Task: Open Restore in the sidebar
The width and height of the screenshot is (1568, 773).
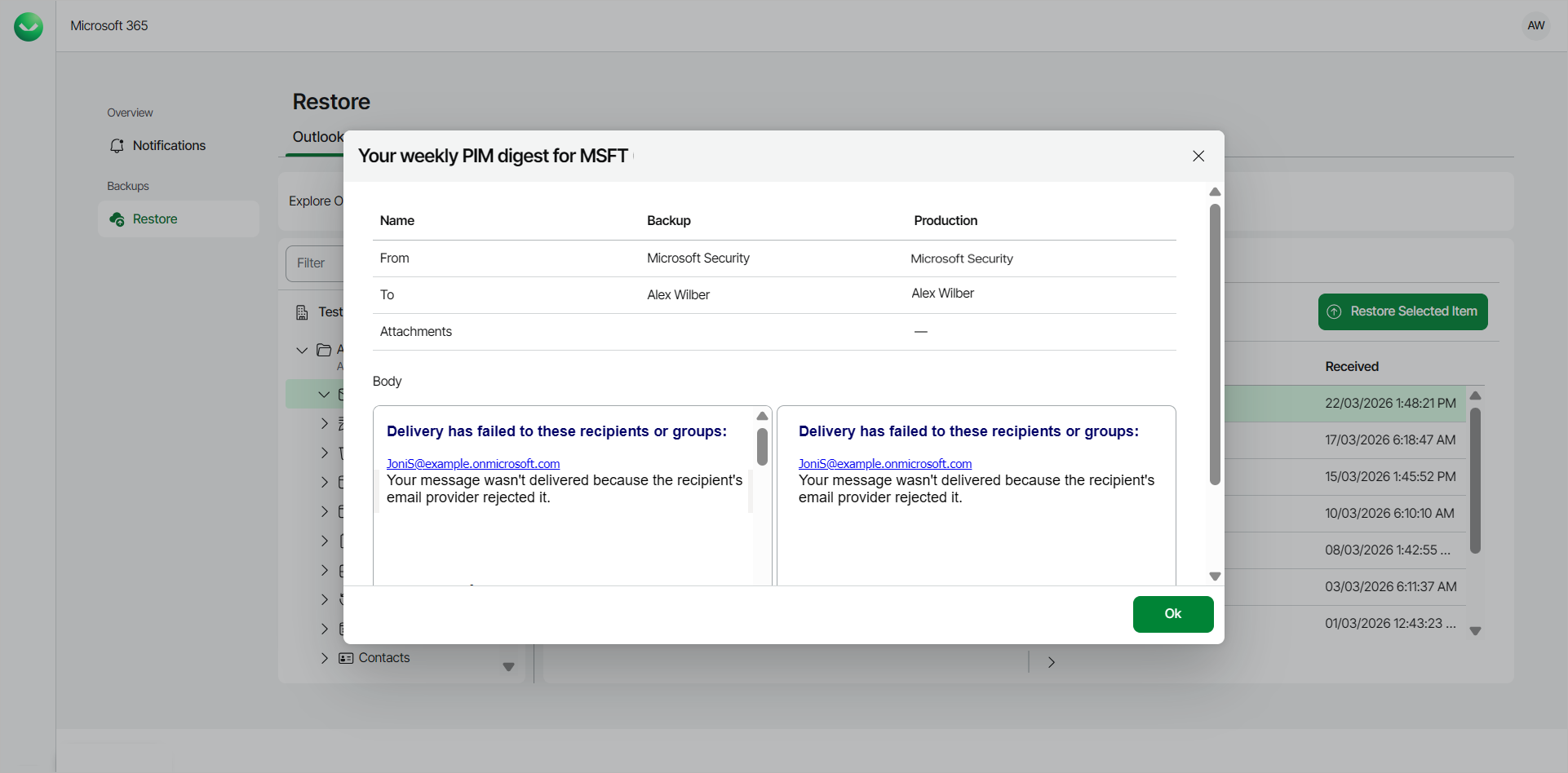Action: (x=155, y=219)
